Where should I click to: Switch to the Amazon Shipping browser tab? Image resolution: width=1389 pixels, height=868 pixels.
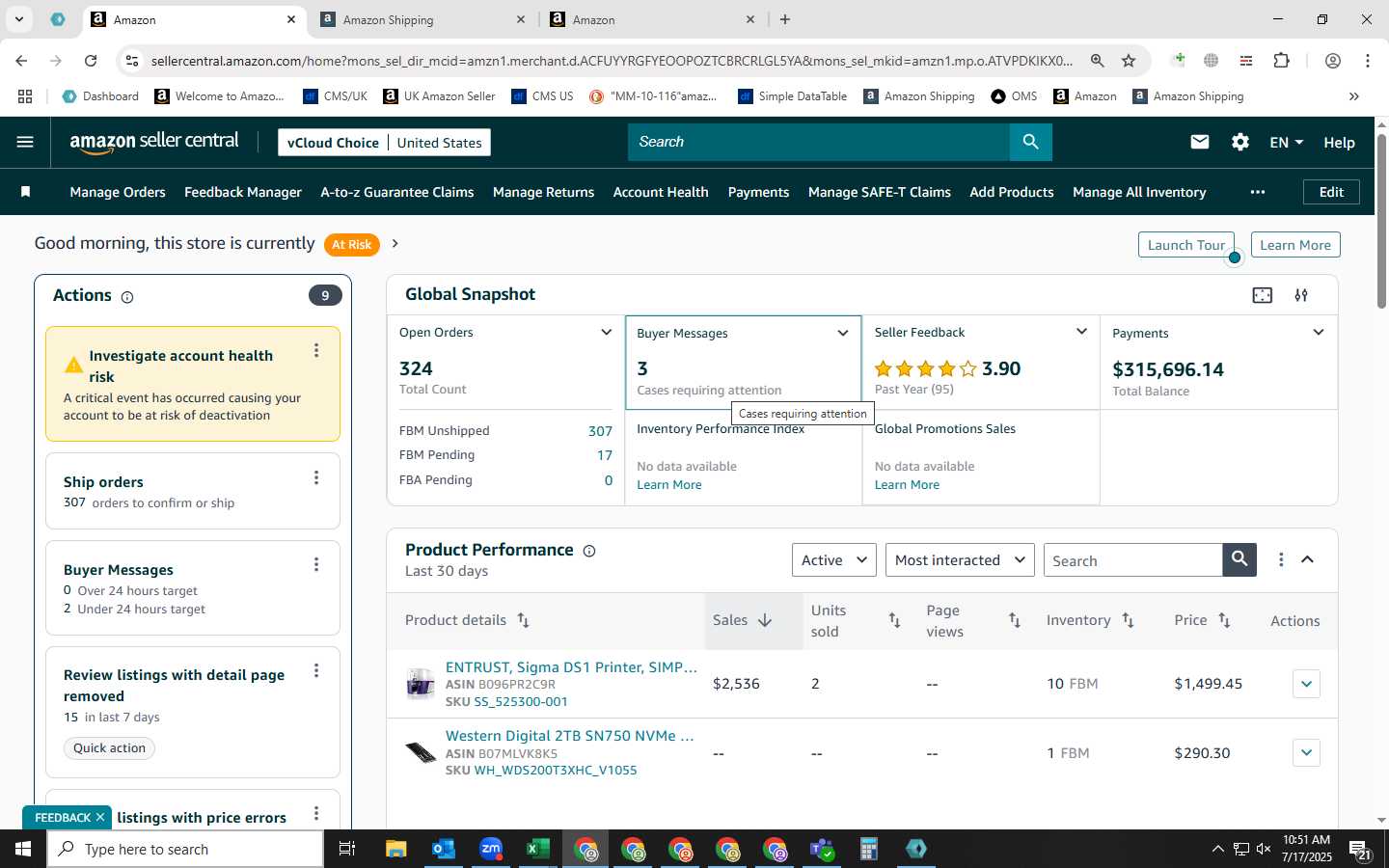[x=422, y=19]
